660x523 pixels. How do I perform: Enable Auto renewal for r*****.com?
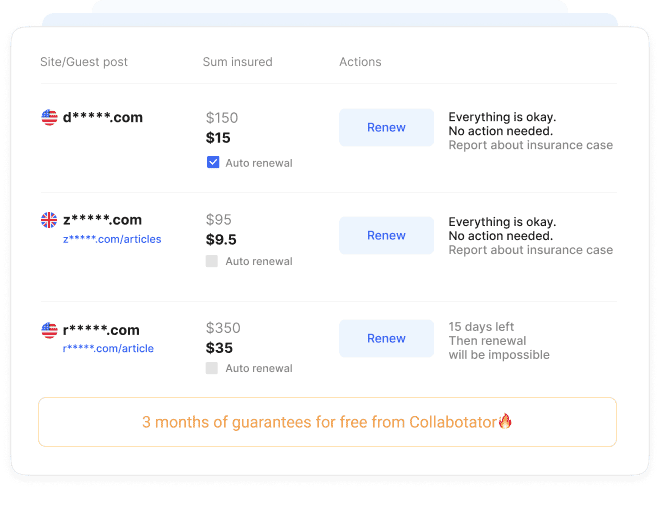tap(212, 368)
